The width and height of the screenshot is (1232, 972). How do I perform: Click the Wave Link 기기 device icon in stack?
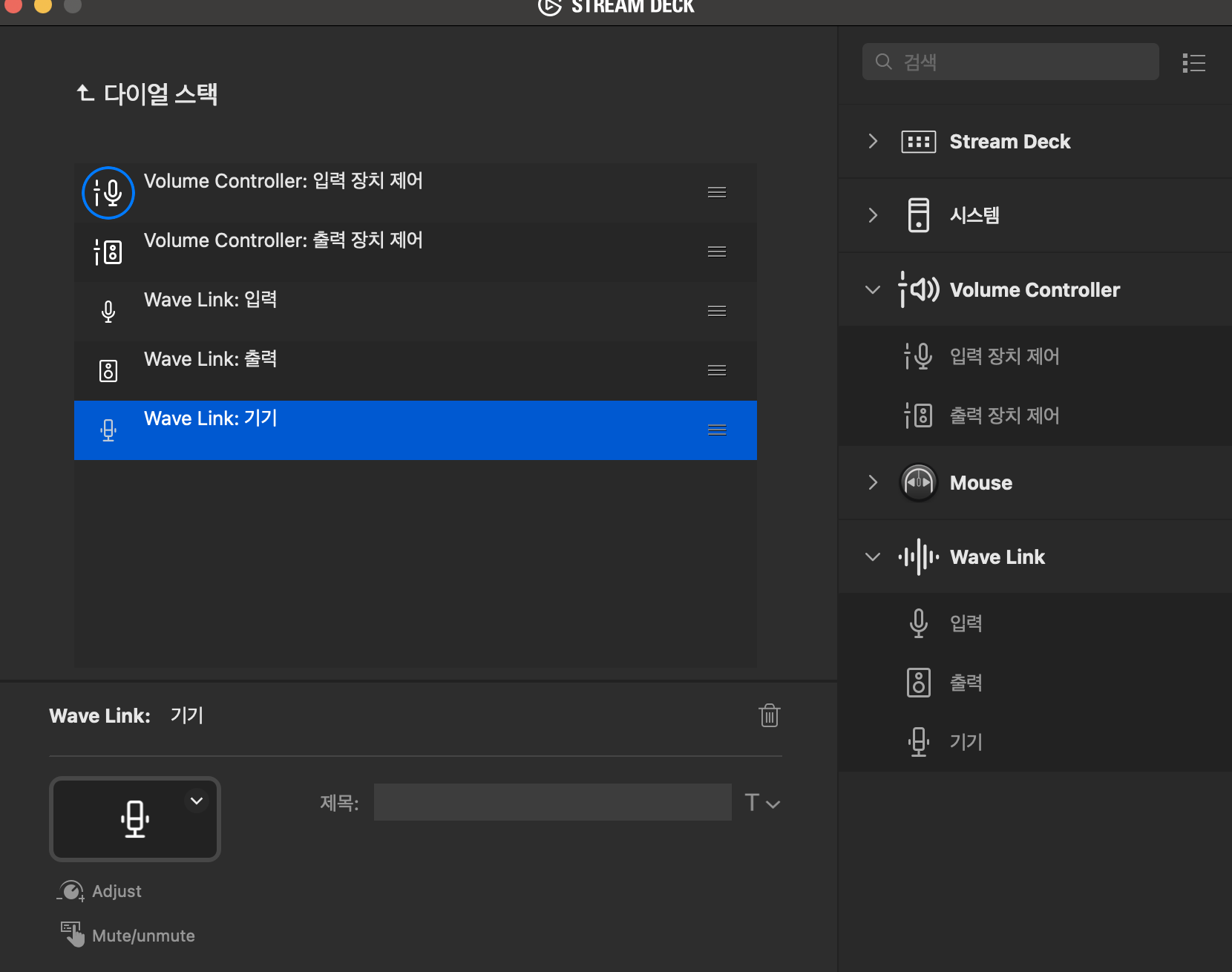tap(108, 430)
